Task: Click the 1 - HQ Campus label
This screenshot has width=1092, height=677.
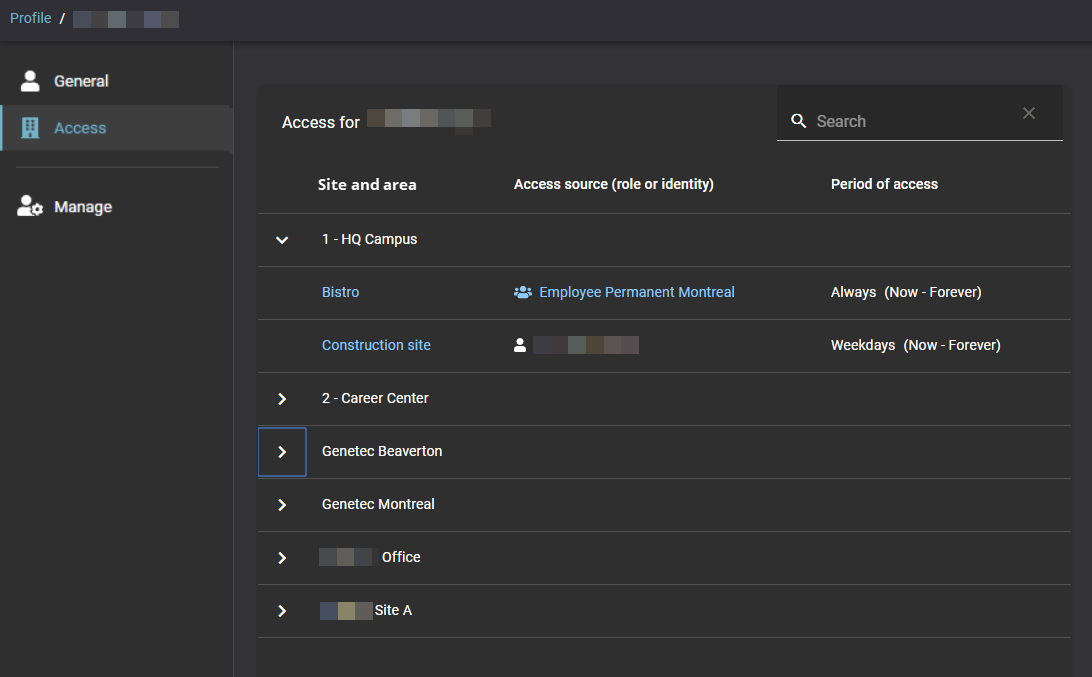Action: (x=369, y=239)
